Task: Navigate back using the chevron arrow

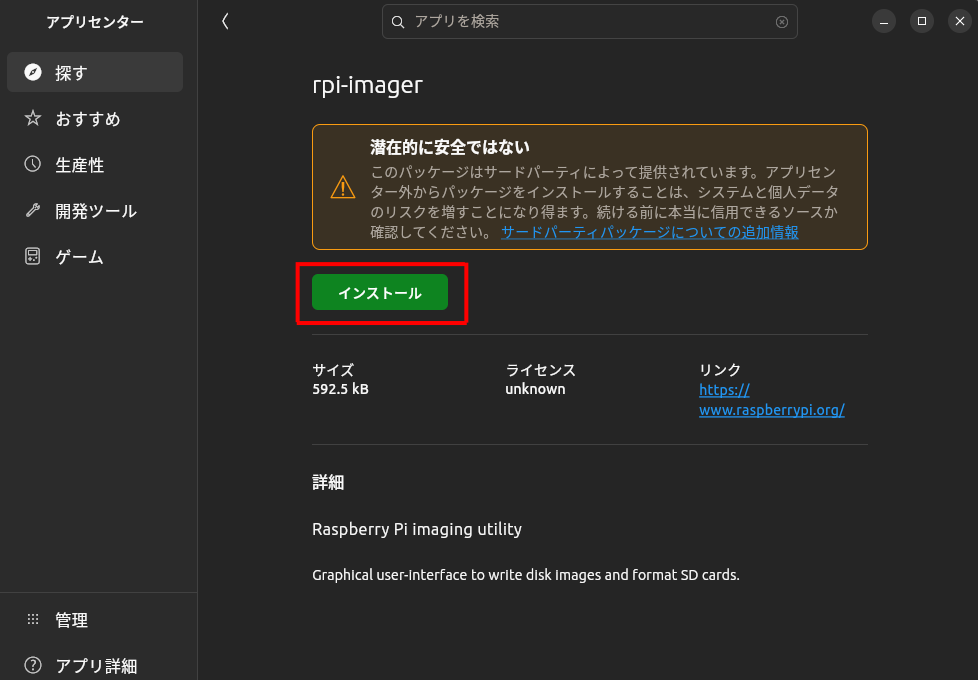Action: [225, 20]
